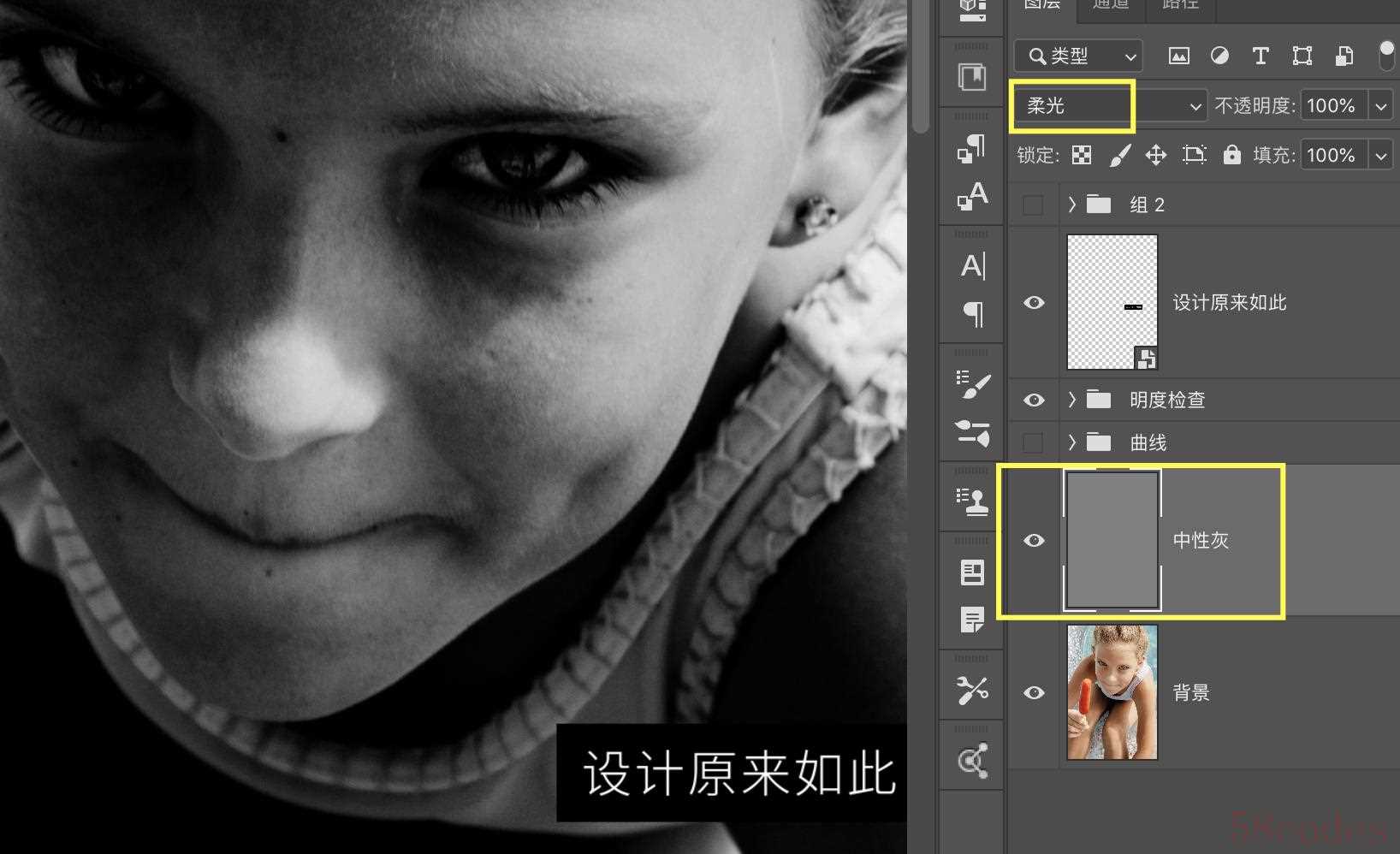Expand the 明度检查 group
1400x854 pixels.
(1072, 400)
